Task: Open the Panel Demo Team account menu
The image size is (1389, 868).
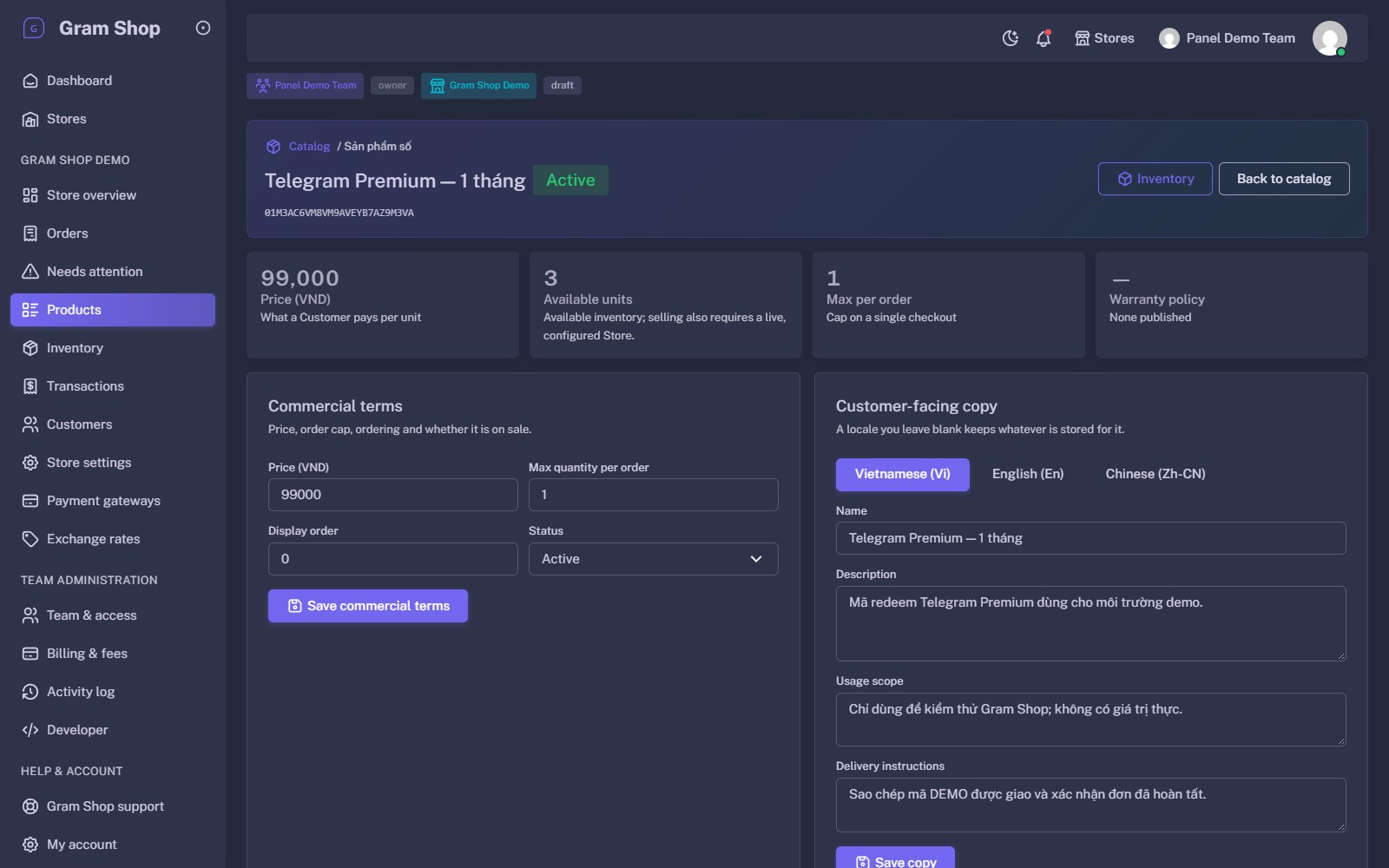Action: pyautogui.click(x=1227, y=38)
